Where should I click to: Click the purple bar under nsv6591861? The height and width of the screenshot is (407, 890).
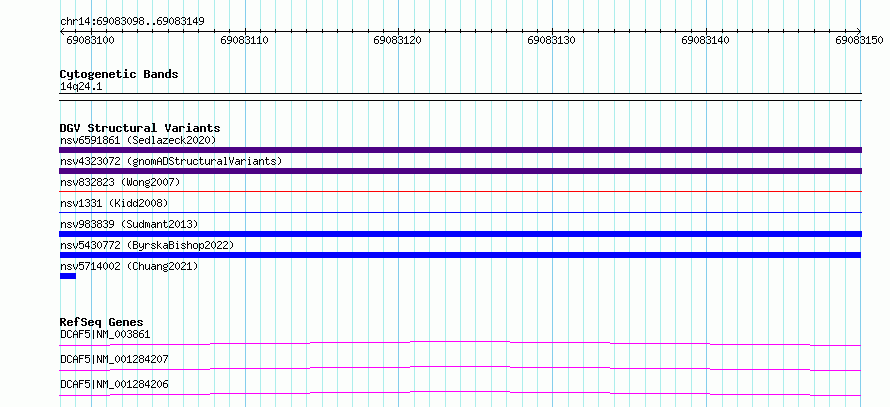click(x=460, y=150)
